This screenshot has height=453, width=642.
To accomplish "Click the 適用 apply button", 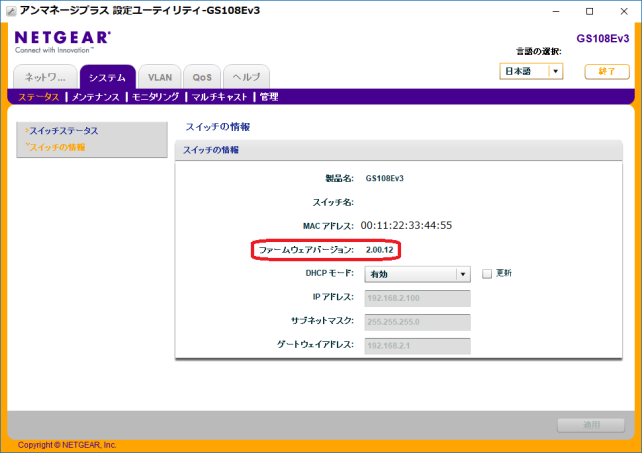I will [591, 425].
